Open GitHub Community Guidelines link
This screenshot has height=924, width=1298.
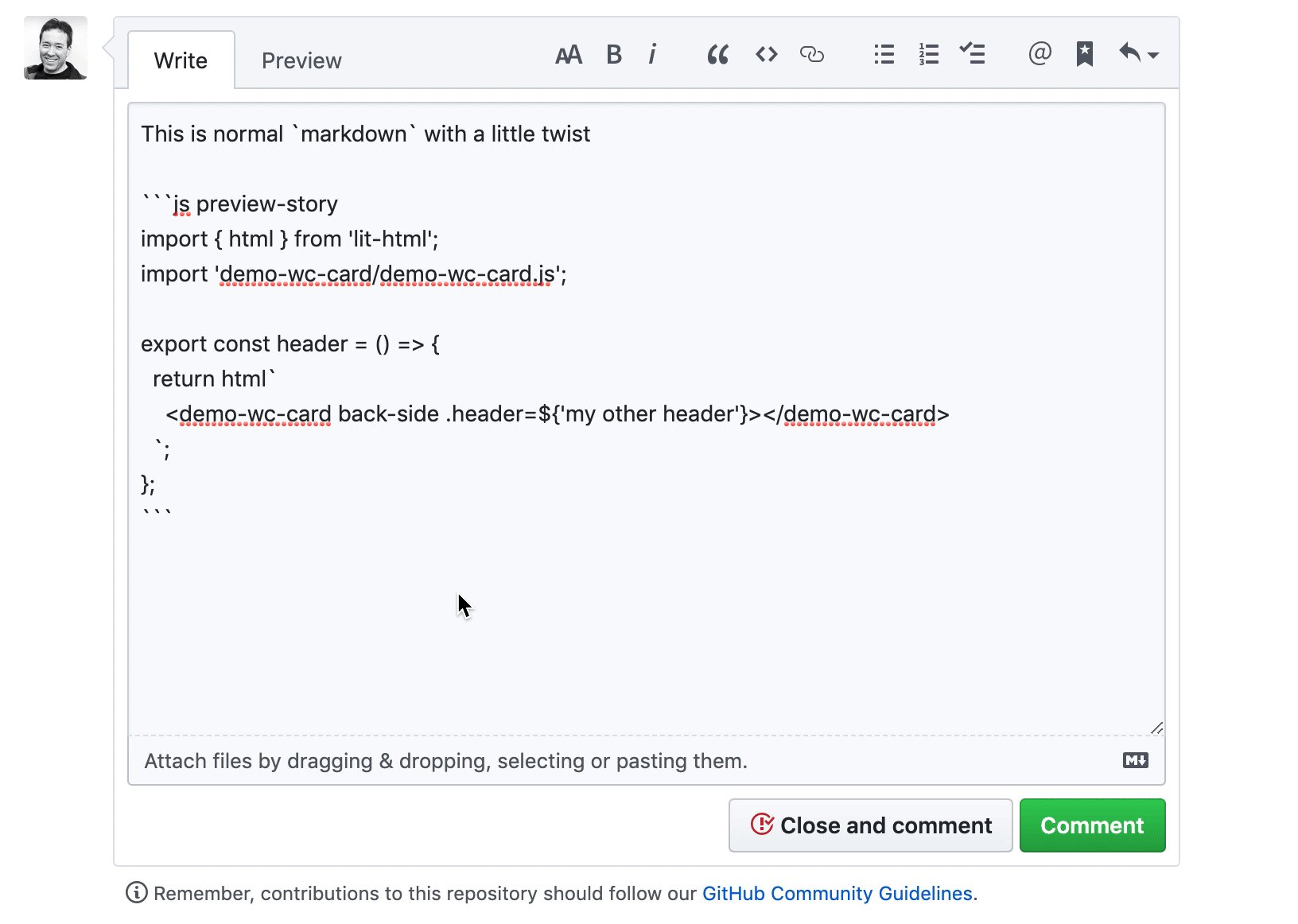[837, 894]
